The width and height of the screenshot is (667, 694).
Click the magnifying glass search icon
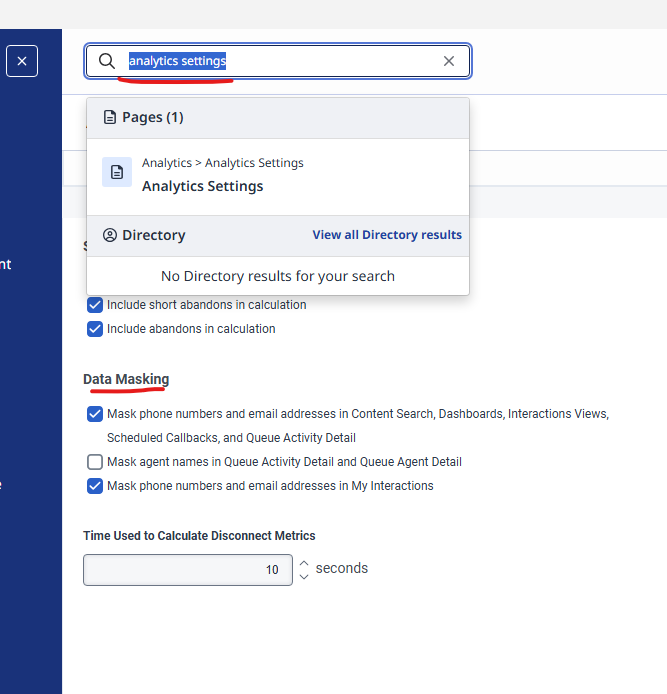click(x=107, y=61)
